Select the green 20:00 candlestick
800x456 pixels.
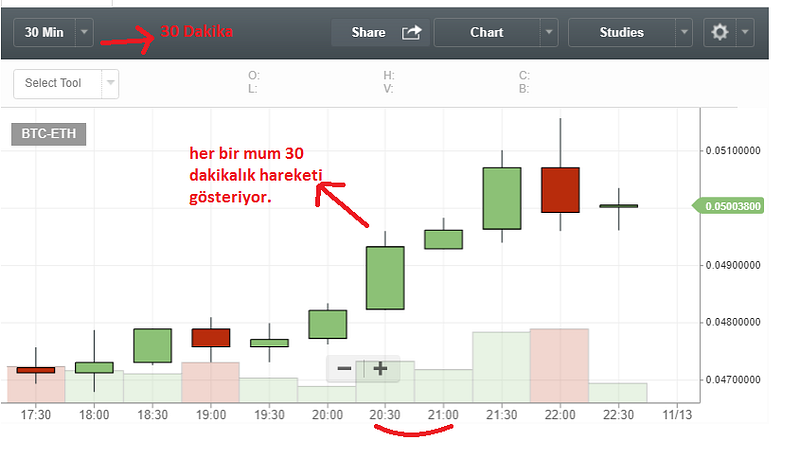coord(328,324)
